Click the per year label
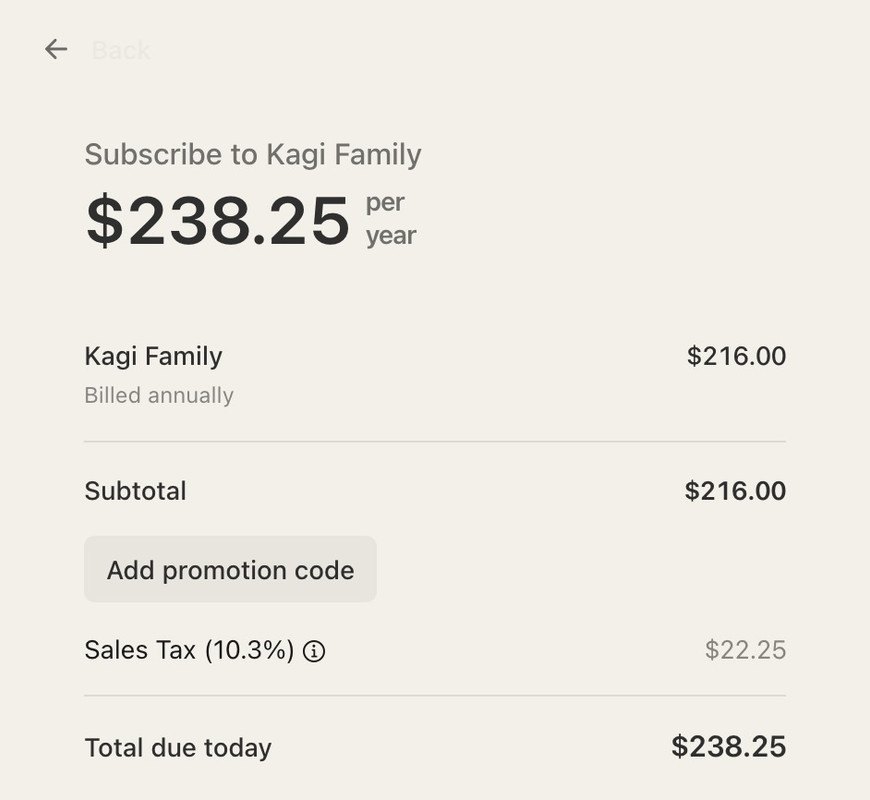Image resolution: width=870 pixels, height=800 pixels. coord(391,220)
